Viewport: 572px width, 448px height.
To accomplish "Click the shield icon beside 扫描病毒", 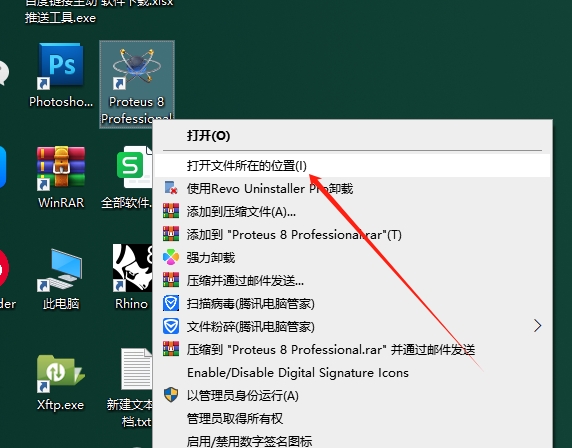I will click(x=171, y=303).
